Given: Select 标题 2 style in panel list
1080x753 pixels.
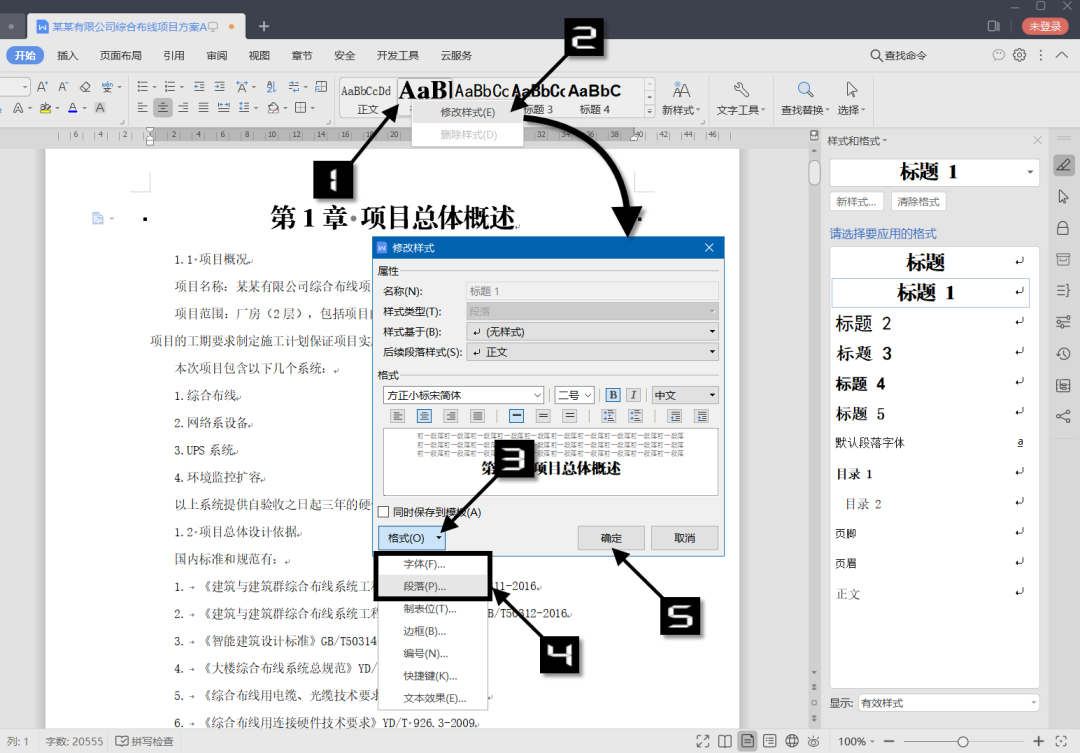Looking at the screenshot, I should (x=930, y=323).
